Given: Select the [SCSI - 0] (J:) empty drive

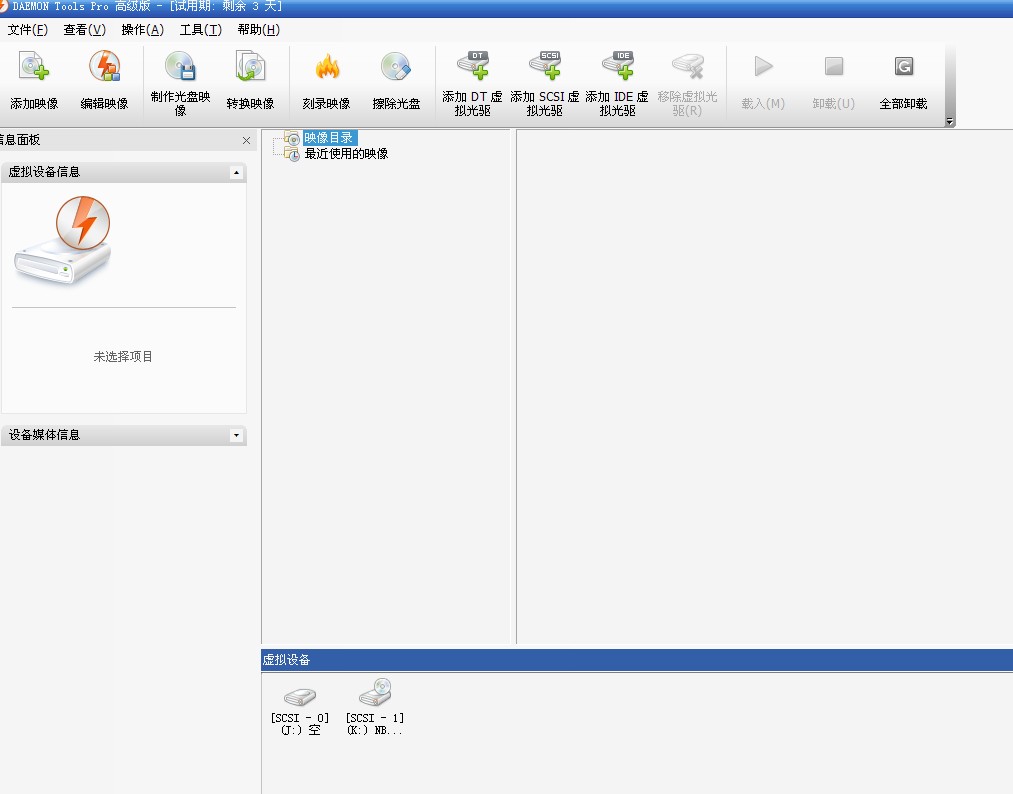Looking at the screenshot, I should (x=300, y=707).
